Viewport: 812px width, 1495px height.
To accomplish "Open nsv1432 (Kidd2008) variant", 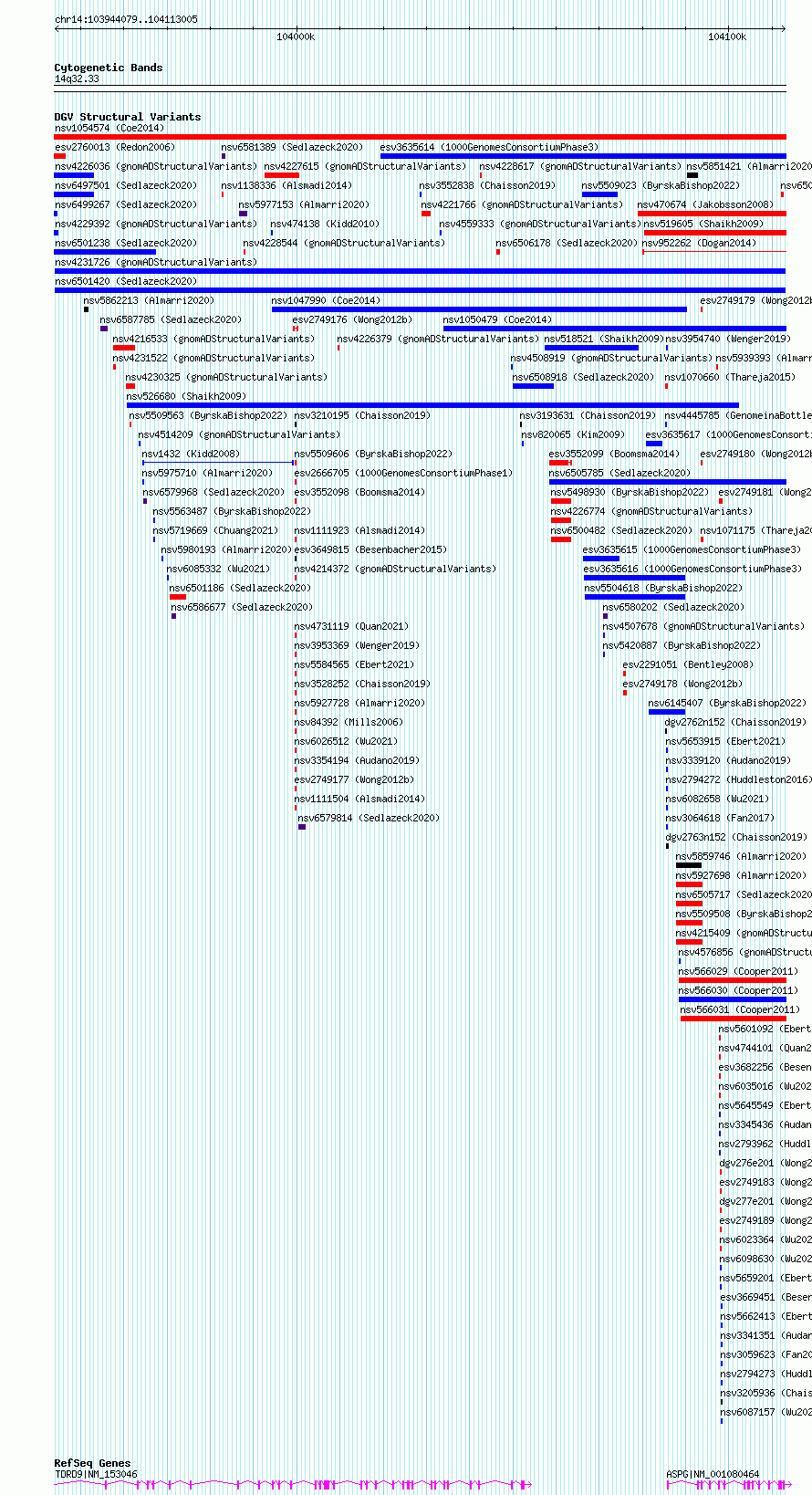I will [x=191, y=454].
